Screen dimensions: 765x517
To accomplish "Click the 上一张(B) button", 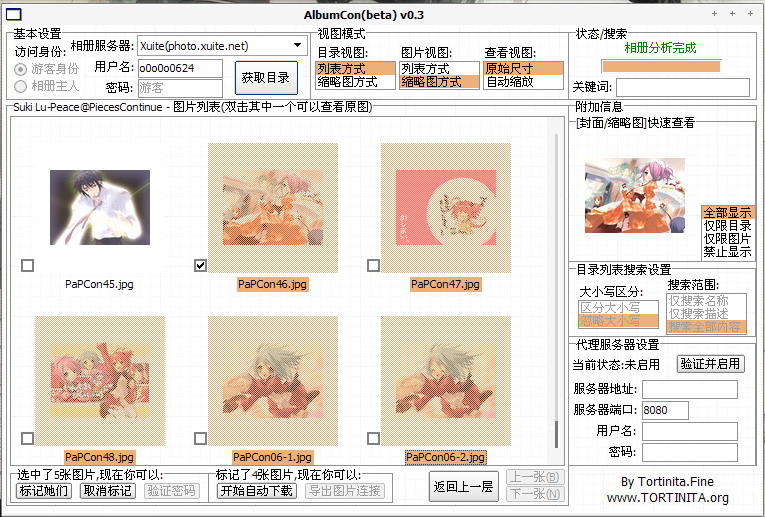I will pyautogui.click(x=535, y=477).
